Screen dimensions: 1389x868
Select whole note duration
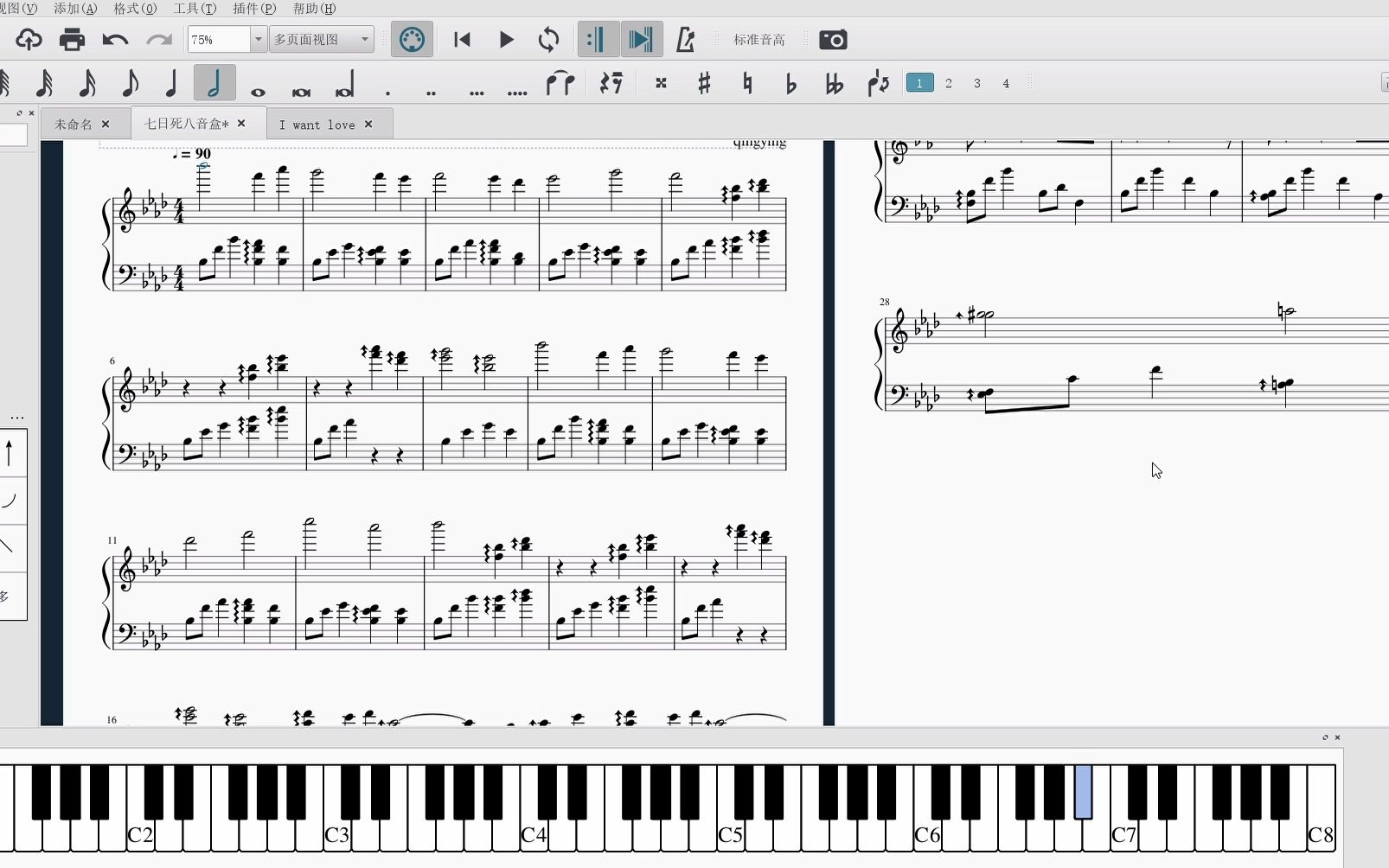point(258,91)
